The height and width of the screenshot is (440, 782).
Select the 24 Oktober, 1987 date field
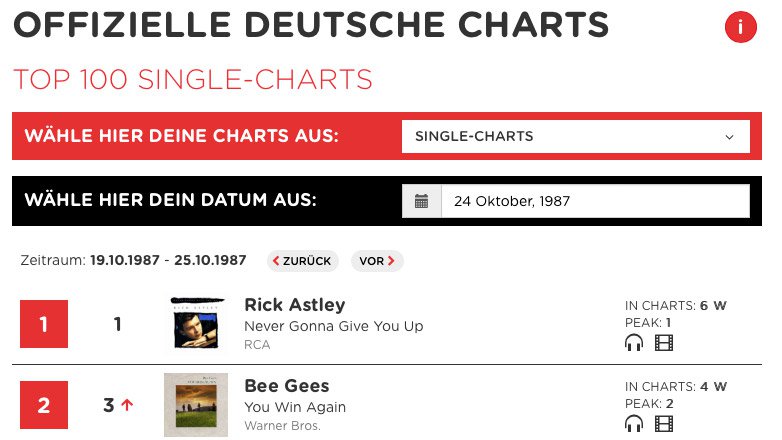coord(595,201)
